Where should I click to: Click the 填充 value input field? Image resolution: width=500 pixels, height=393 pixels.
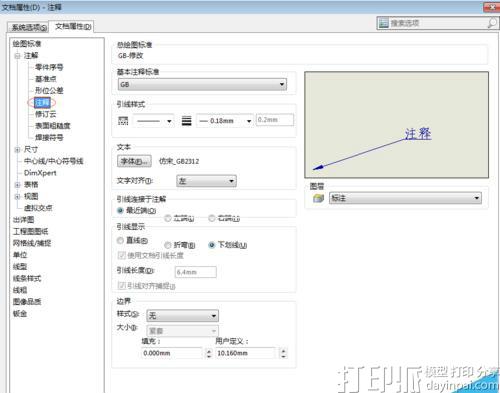pyautogui.click(x=172, y=353)
